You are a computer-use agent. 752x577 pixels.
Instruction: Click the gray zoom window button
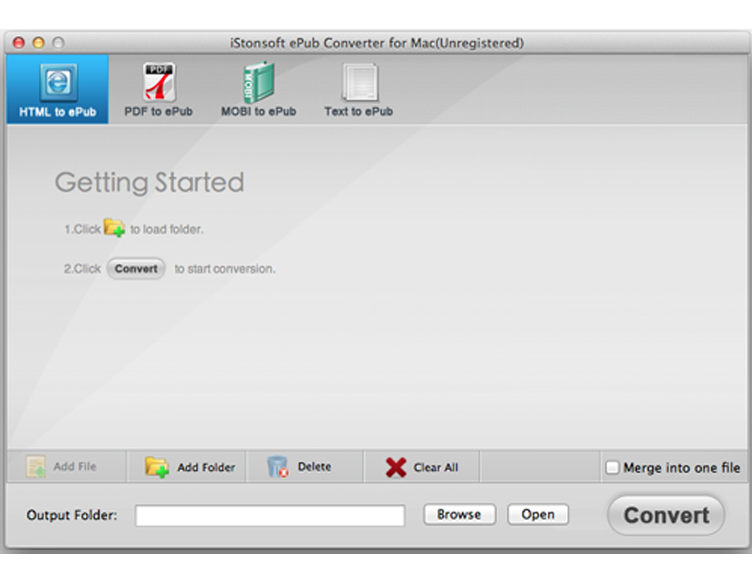(58, 43)
